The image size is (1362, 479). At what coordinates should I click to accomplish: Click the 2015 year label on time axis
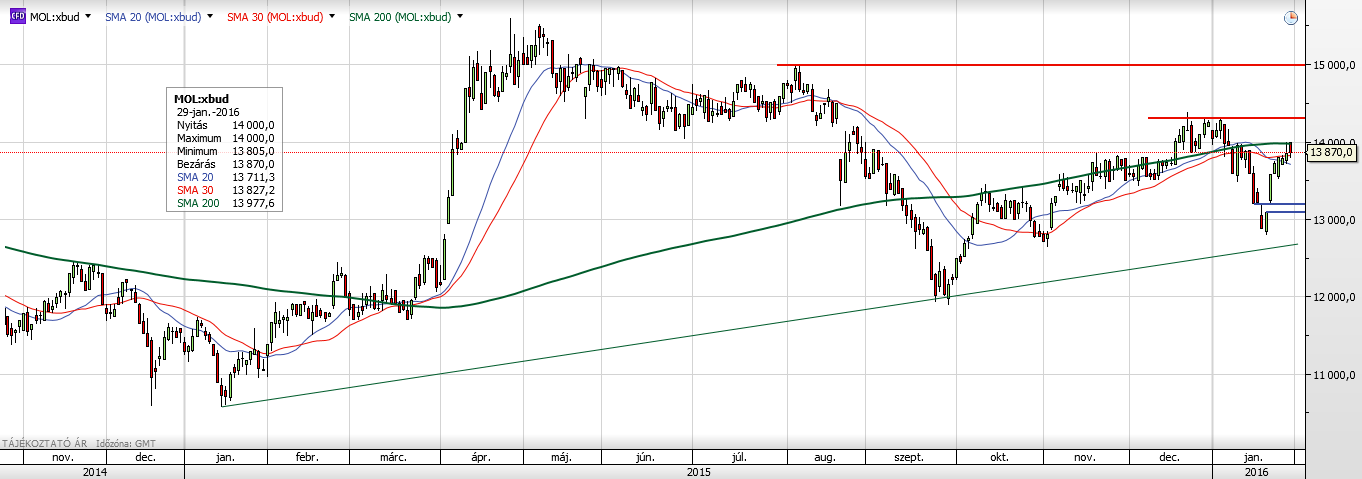[697, 471]
